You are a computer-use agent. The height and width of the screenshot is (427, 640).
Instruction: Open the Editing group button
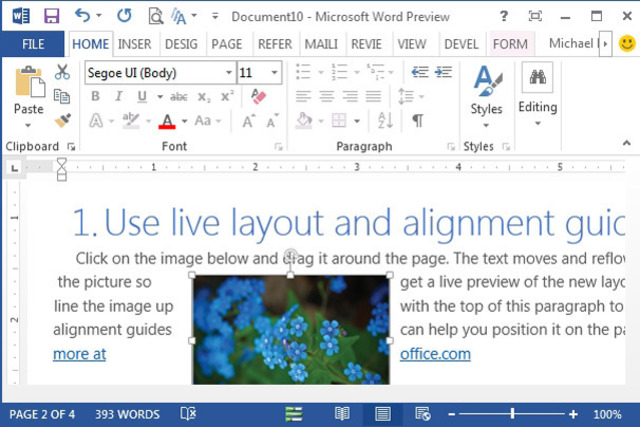[x=538, y=96]
